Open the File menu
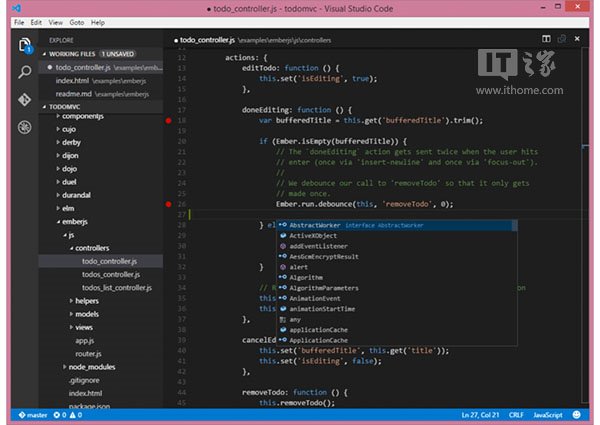The image size is (600, 425). [x=19, y=23]
